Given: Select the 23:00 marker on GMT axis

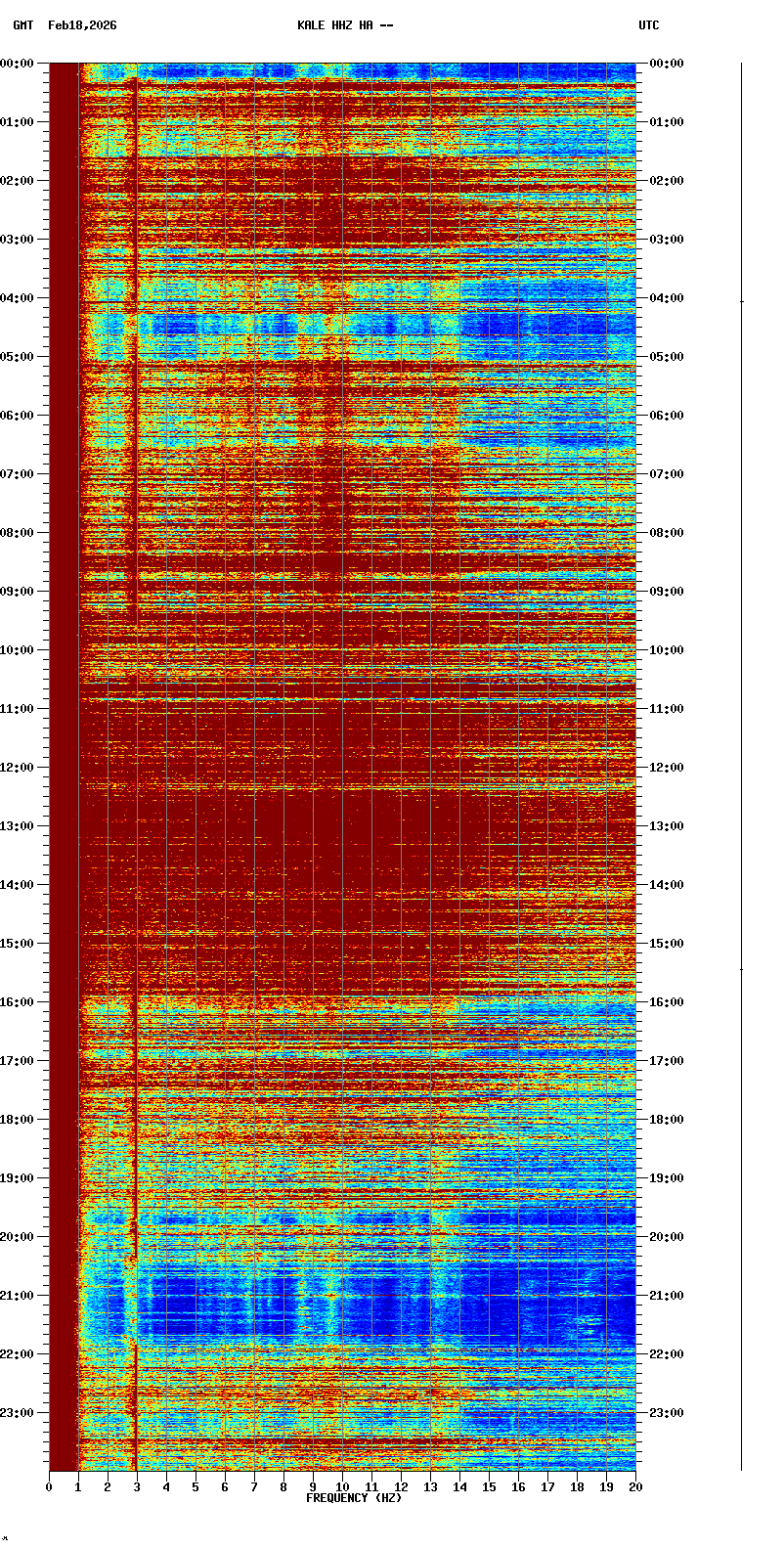Looking at the screenshot, I should [18, 1413].
